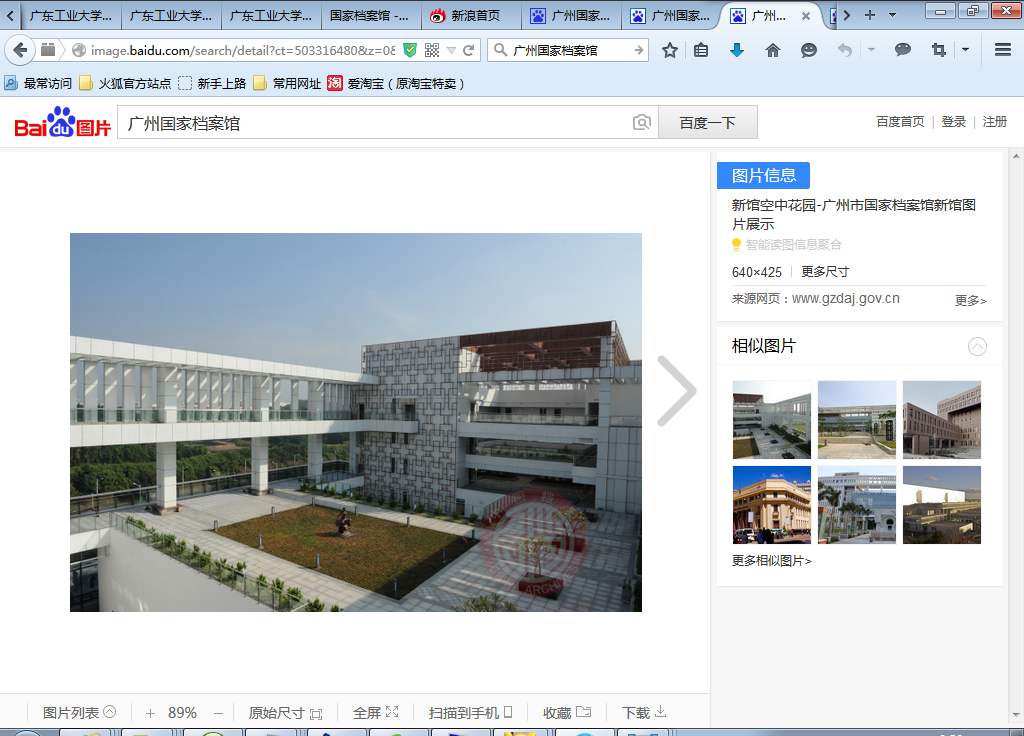Open the 更多相似图片 link

point(771,561)
